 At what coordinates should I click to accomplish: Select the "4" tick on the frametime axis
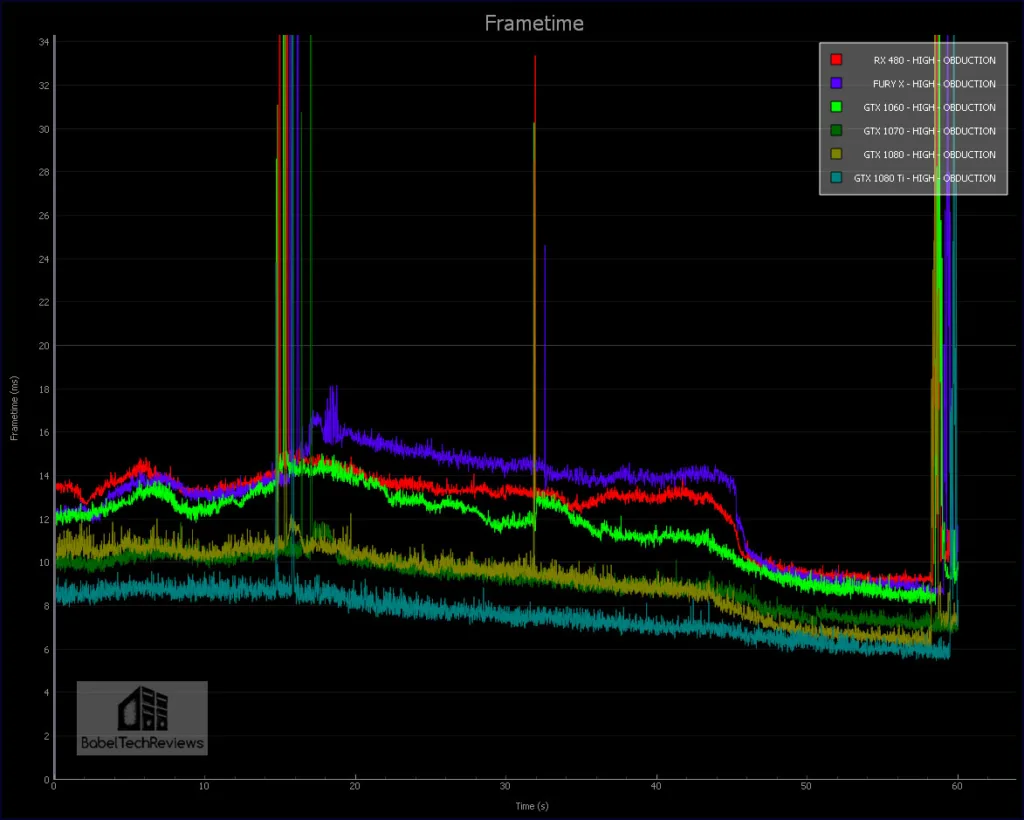click(x=46, y=693)
